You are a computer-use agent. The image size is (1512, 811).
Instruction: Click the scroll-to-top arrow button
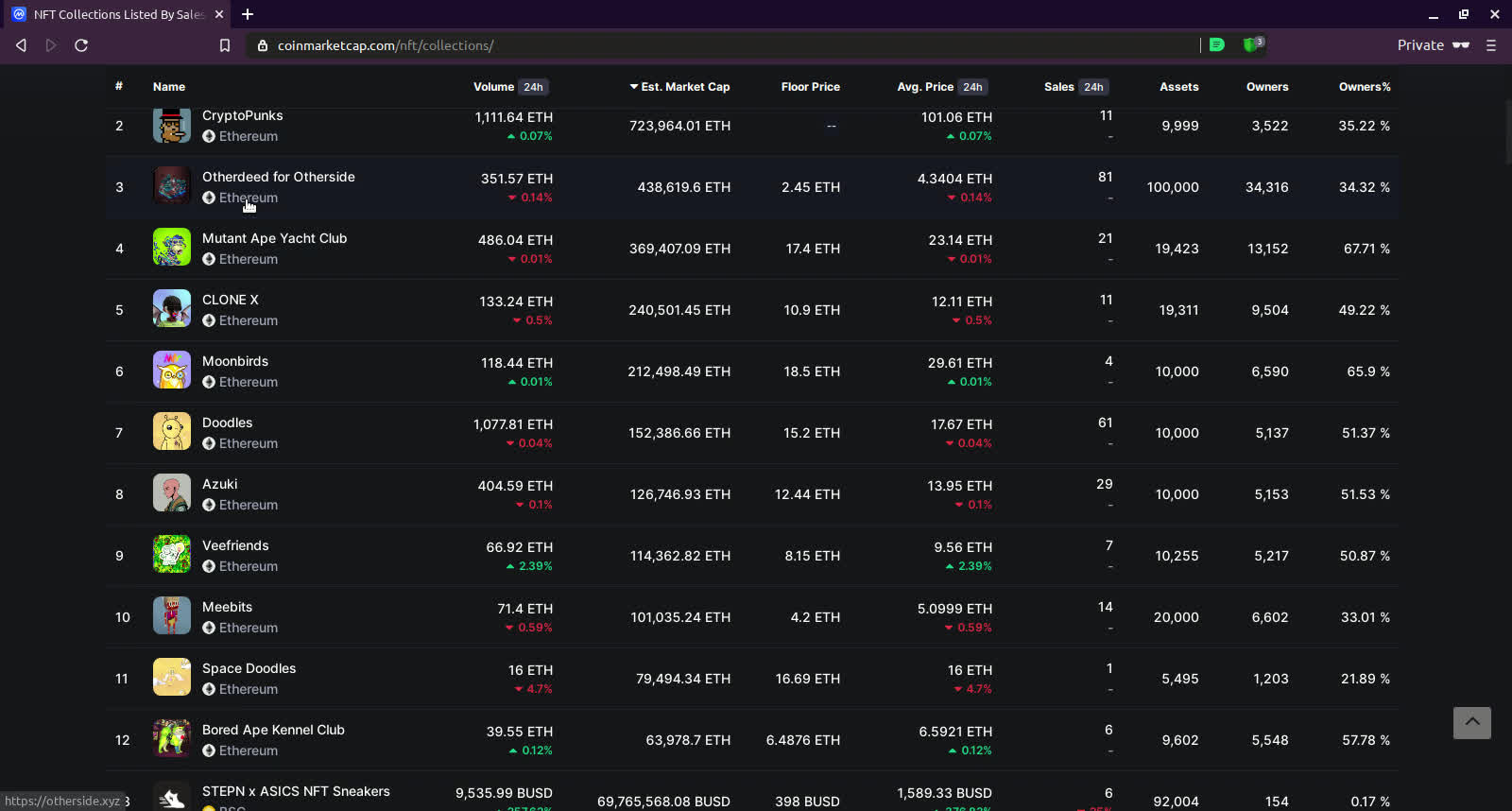coord(1471,723)
